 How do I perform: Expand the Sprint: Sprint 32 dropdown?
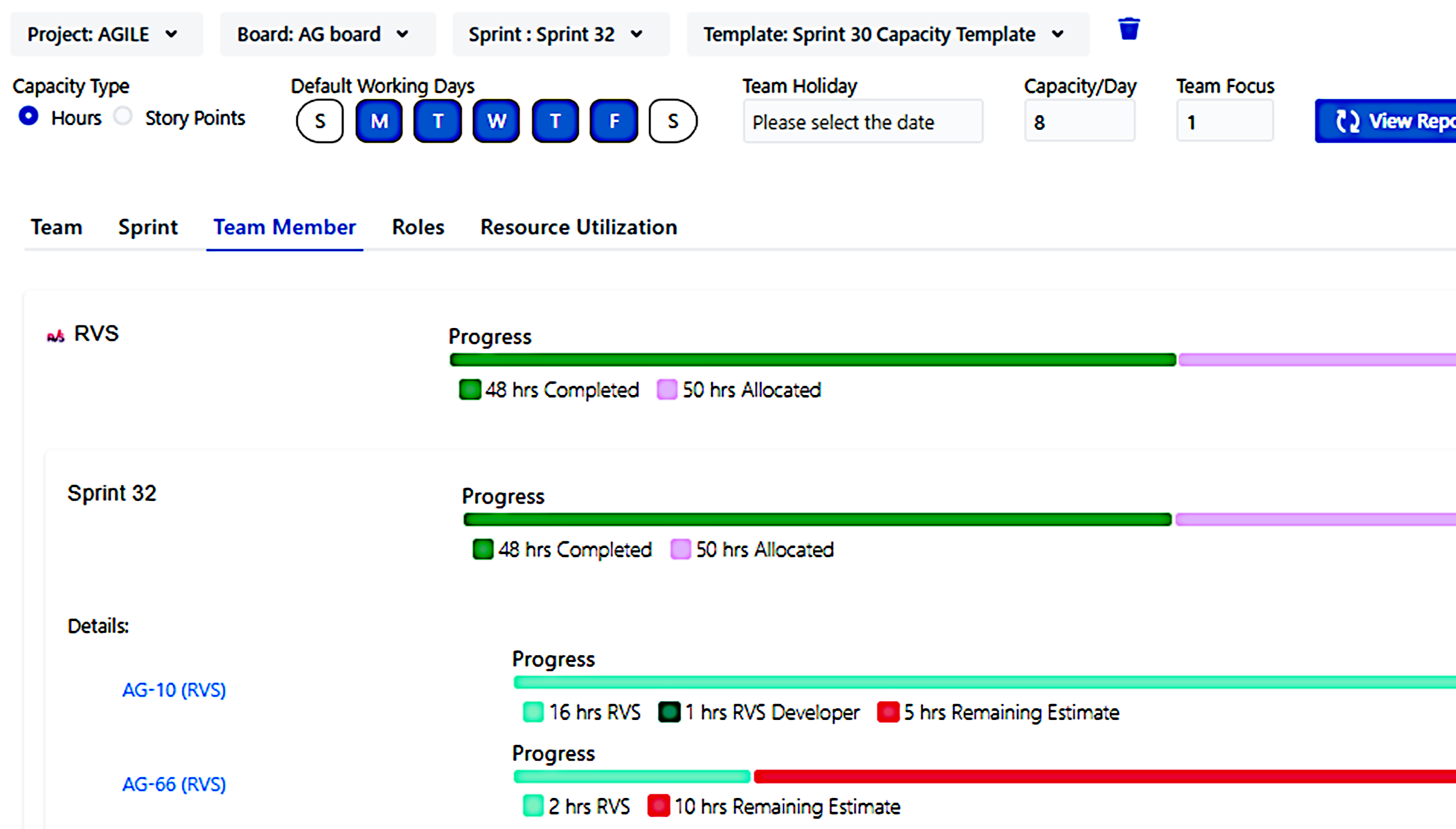coord(557,34)
